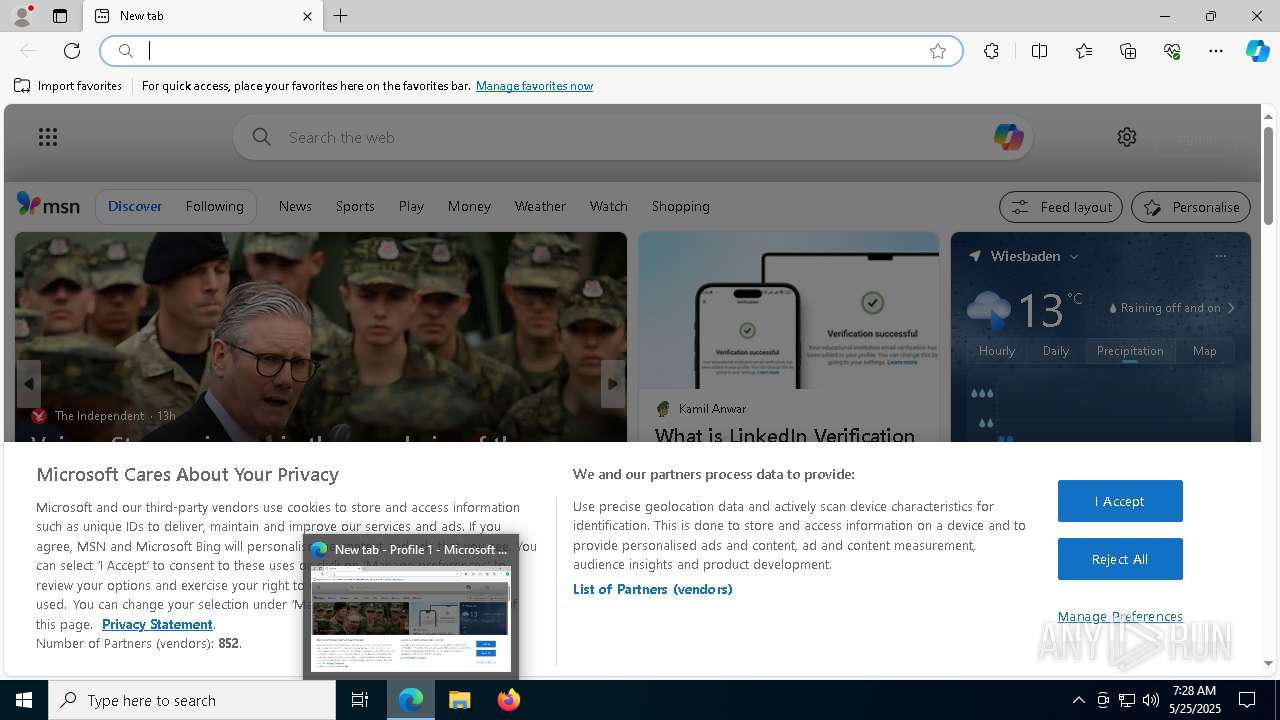The width and height of the screenshot is (1280, 720).
Task: Click the Search the web box
Action: (632, 137)
